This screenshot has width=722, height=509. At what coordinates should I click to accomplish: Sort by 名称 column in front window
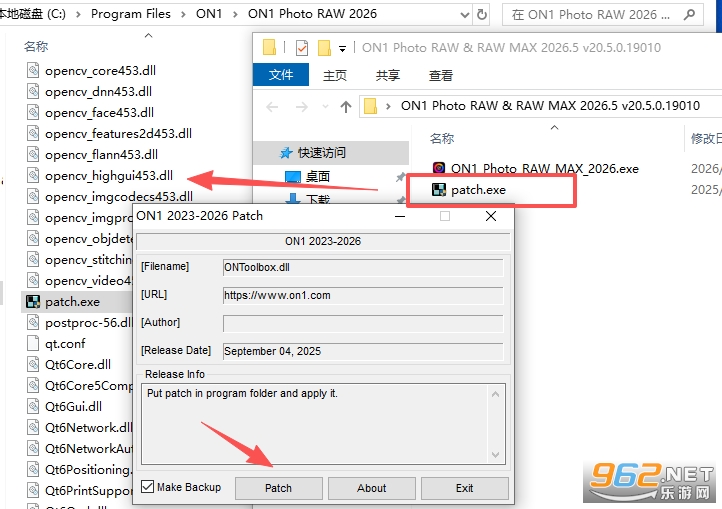pyautogui.click(x=442, y=138)
